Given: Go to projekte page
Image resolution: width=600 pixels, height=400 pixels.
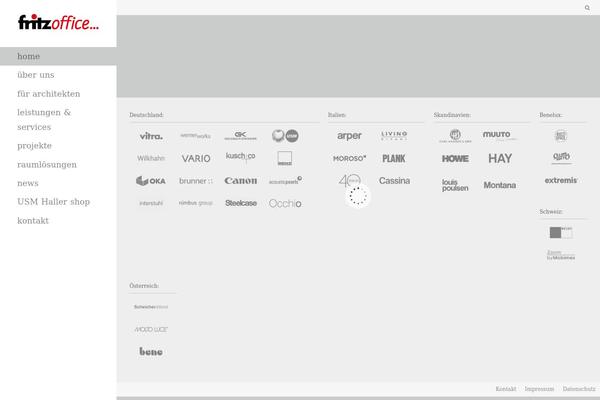Looking at the screenshot, I should 34,146.
